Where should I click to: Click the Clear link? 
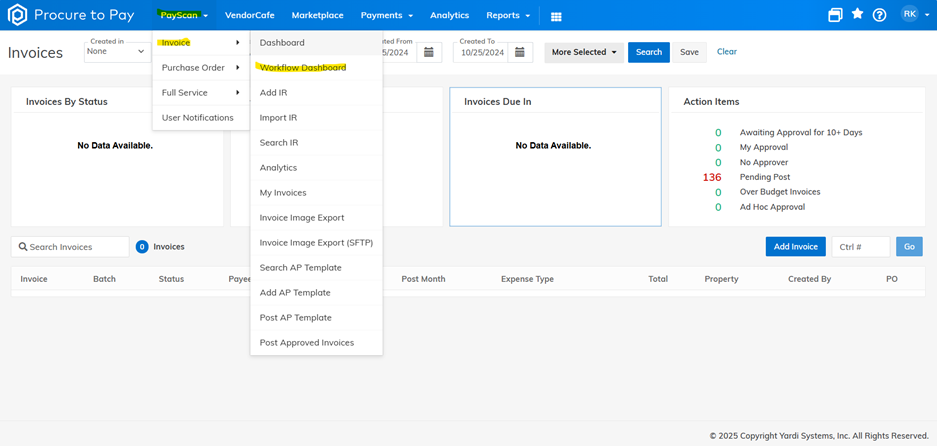(727, 52)
